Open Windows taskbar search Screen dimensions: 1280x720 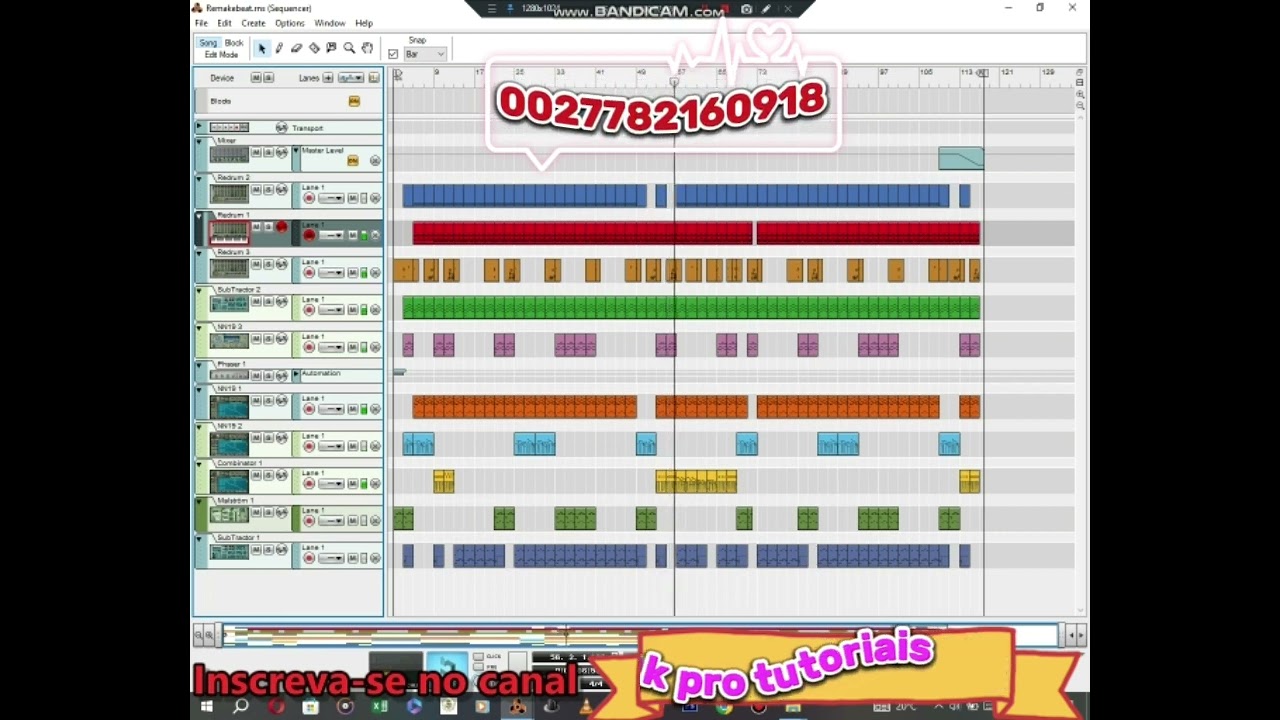pyautogui.click(x=241, y=707)
